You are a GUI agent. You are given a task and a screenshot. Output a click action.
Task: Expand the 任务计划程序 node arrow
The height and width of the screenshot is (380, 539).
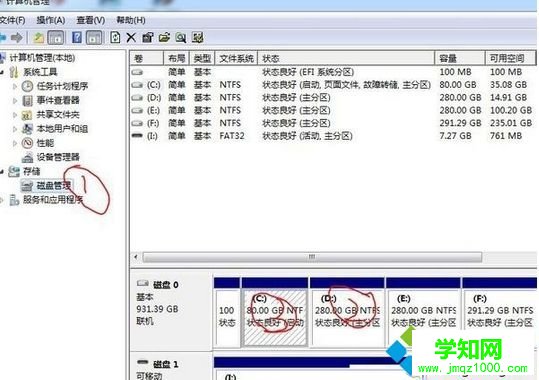coord(15,86)
